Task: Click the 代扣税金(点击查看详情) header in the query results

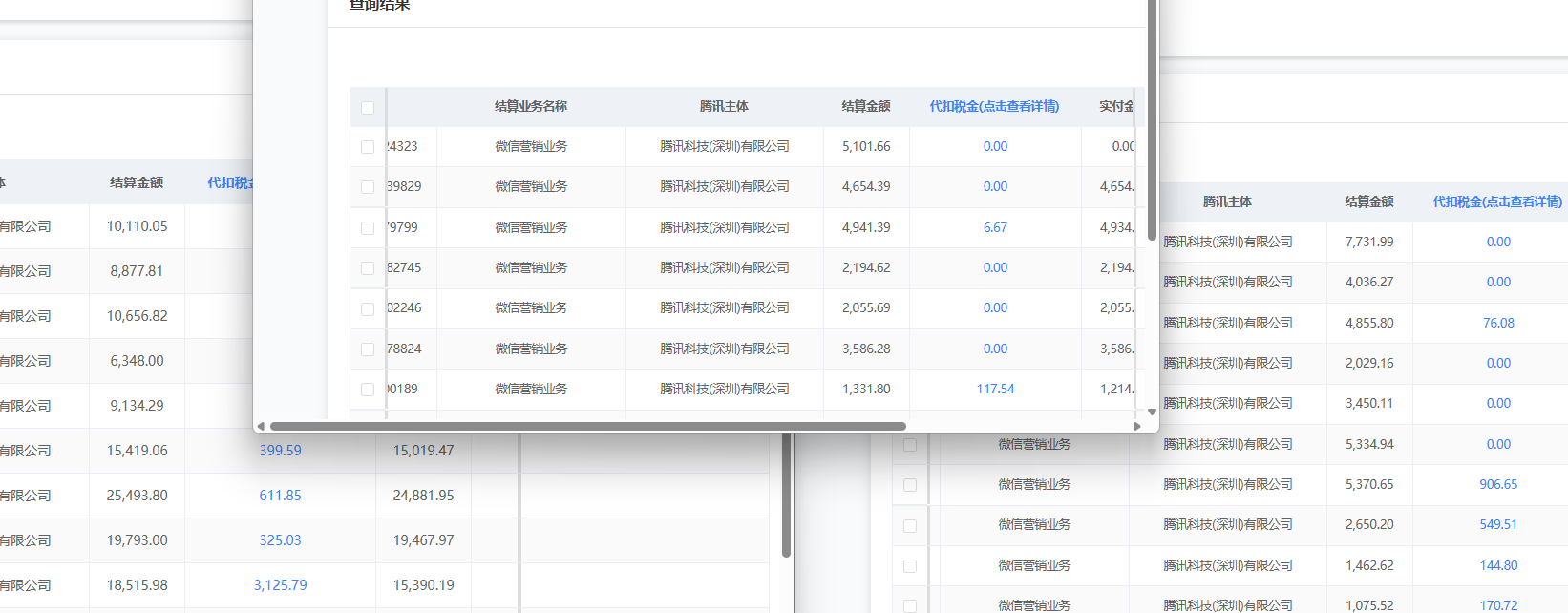Action: tap(994, 106)
